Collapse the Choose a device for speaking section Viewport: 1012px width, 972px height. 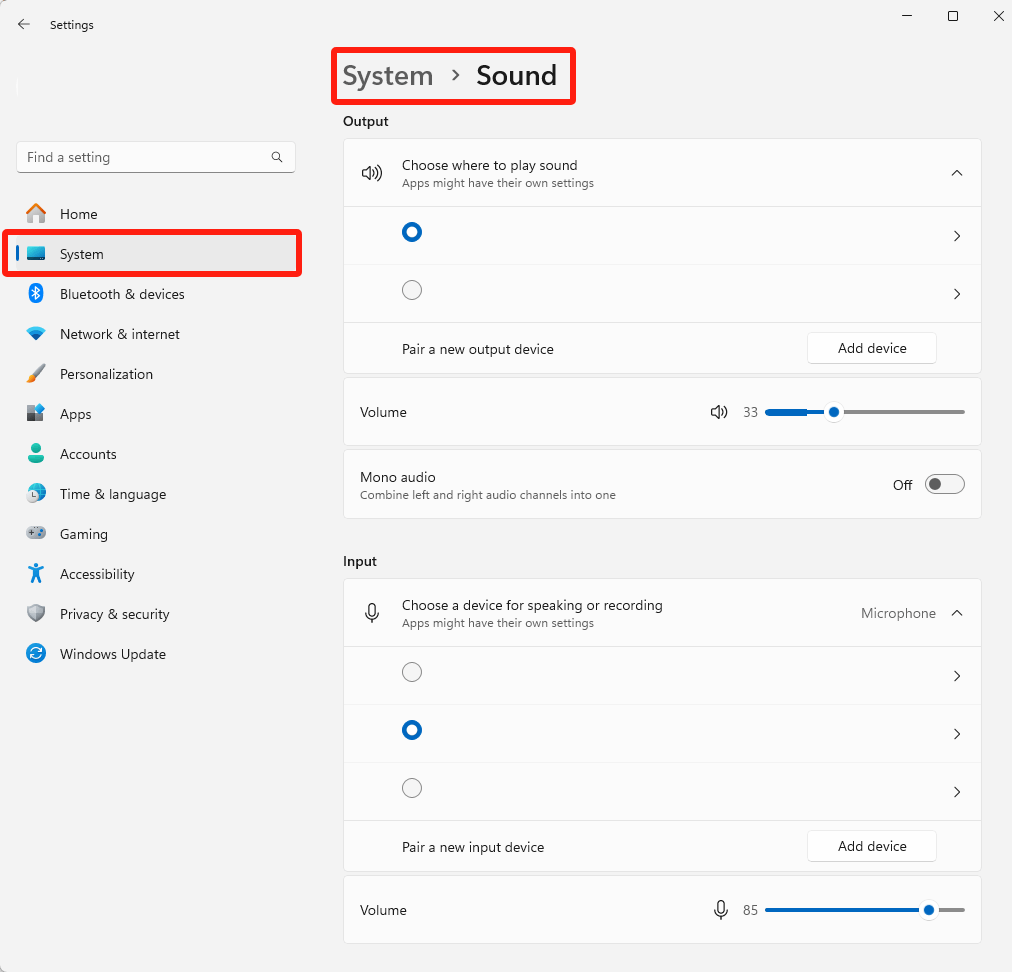tap(957, 613)
